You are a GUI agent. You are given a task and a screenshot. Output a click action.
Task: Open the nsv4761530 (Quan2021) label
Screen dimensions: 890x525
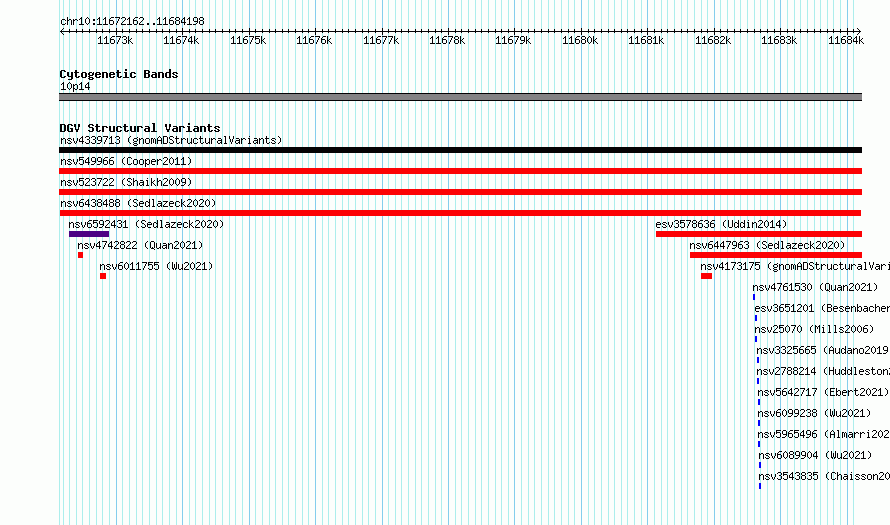pyautogui.click(x=815, y=287)
